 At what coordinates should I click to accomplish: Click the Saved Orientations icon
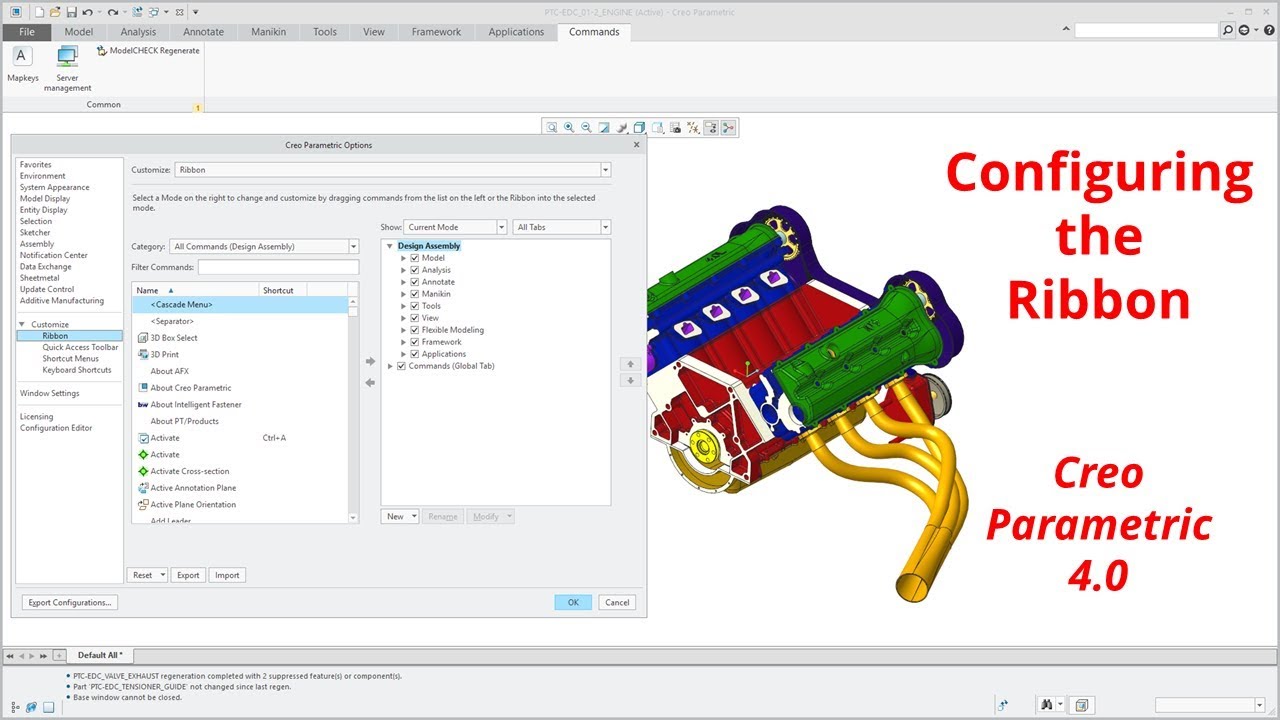pos(657,128)
